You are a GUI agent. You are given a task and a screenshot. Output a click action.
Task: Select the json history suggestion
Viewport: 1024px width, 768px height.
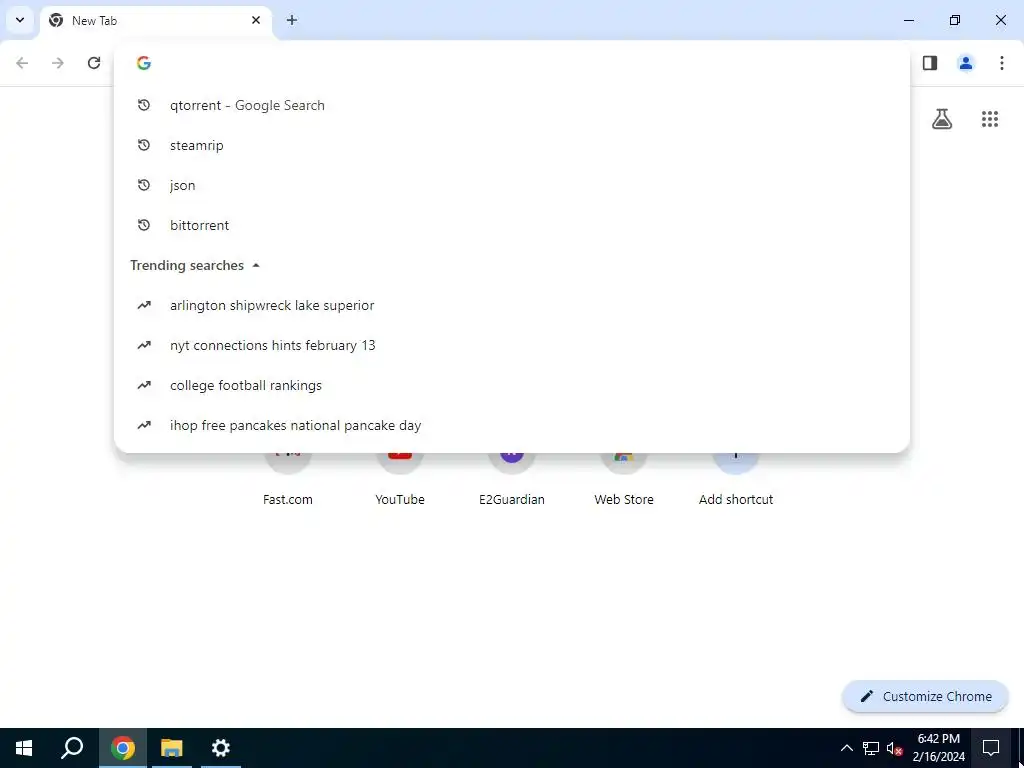511,185
